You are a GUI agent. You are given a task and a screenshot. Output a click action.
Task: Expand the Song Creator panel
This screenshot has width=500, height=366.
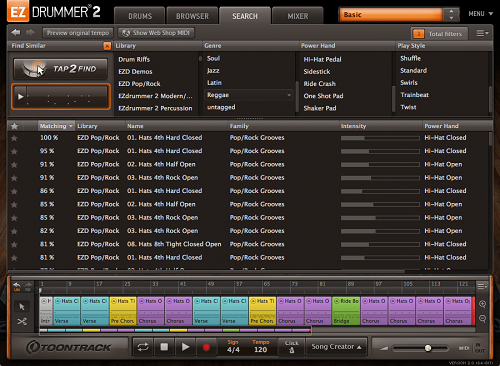tap(337, 347)
